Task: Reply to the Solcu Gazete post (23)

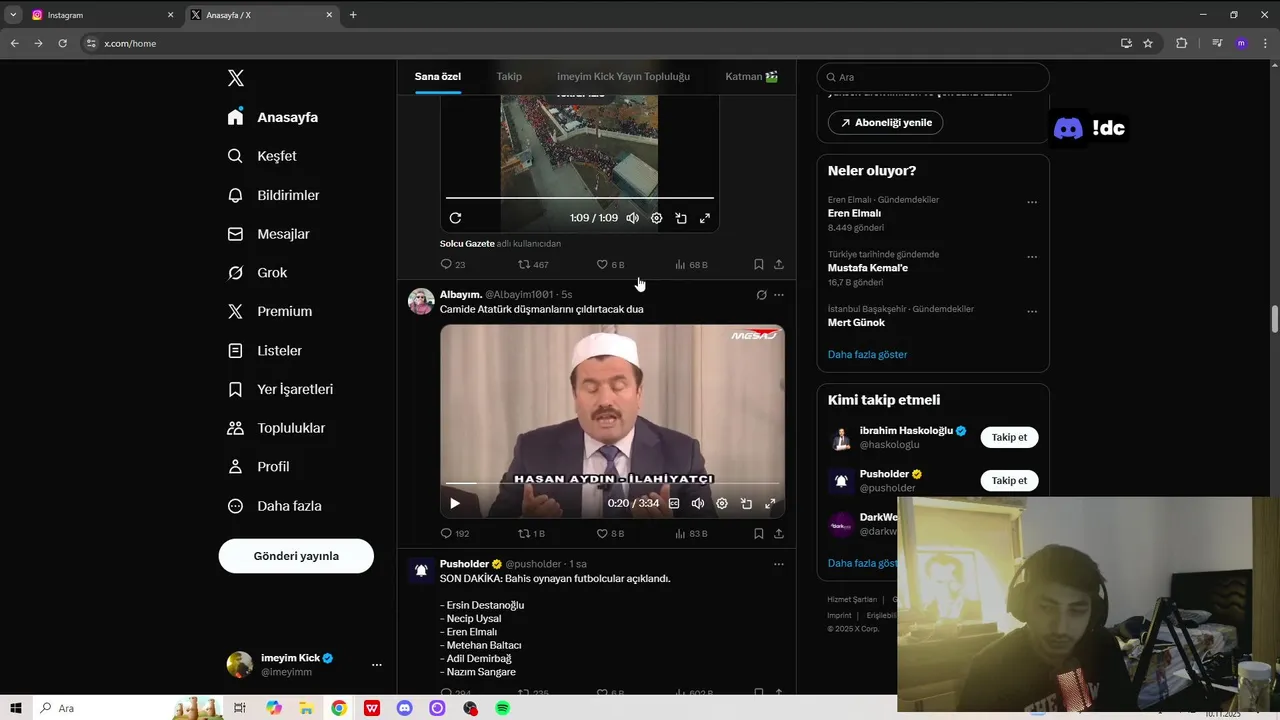Action: 453,265
